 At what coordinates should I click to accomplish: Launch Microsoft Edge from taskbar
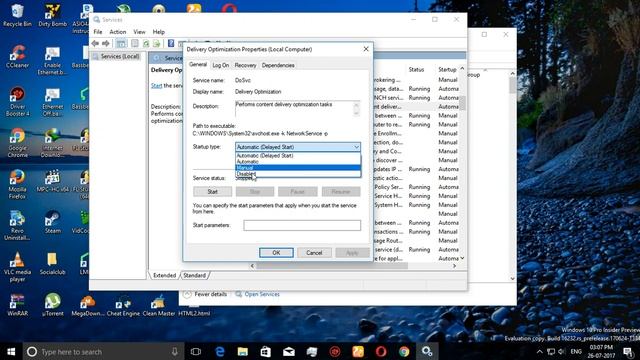click(220, 351)
